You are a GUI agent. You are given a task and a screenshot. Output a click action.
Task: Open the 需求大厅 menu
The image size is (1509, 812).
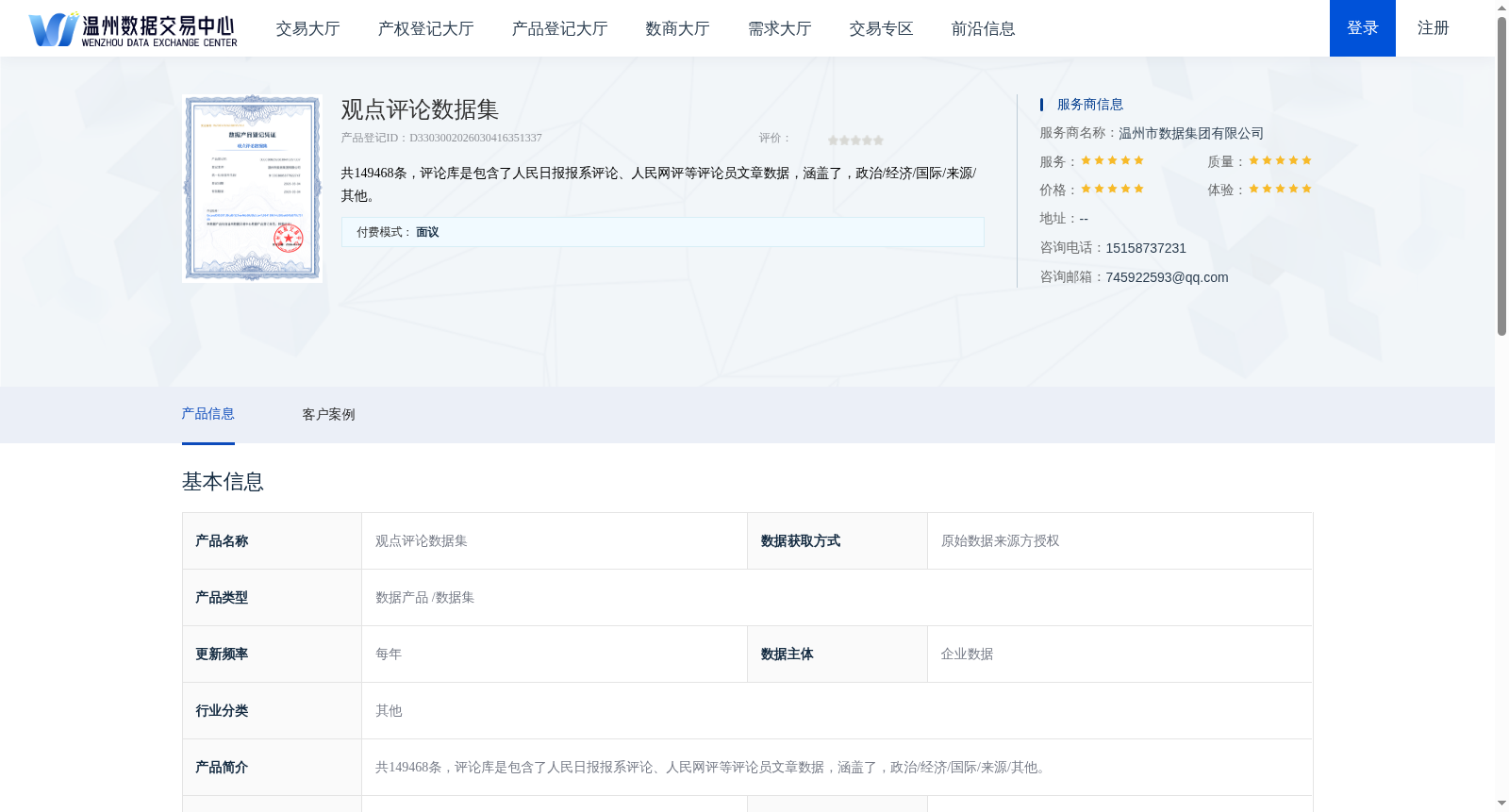click(779, 29)
